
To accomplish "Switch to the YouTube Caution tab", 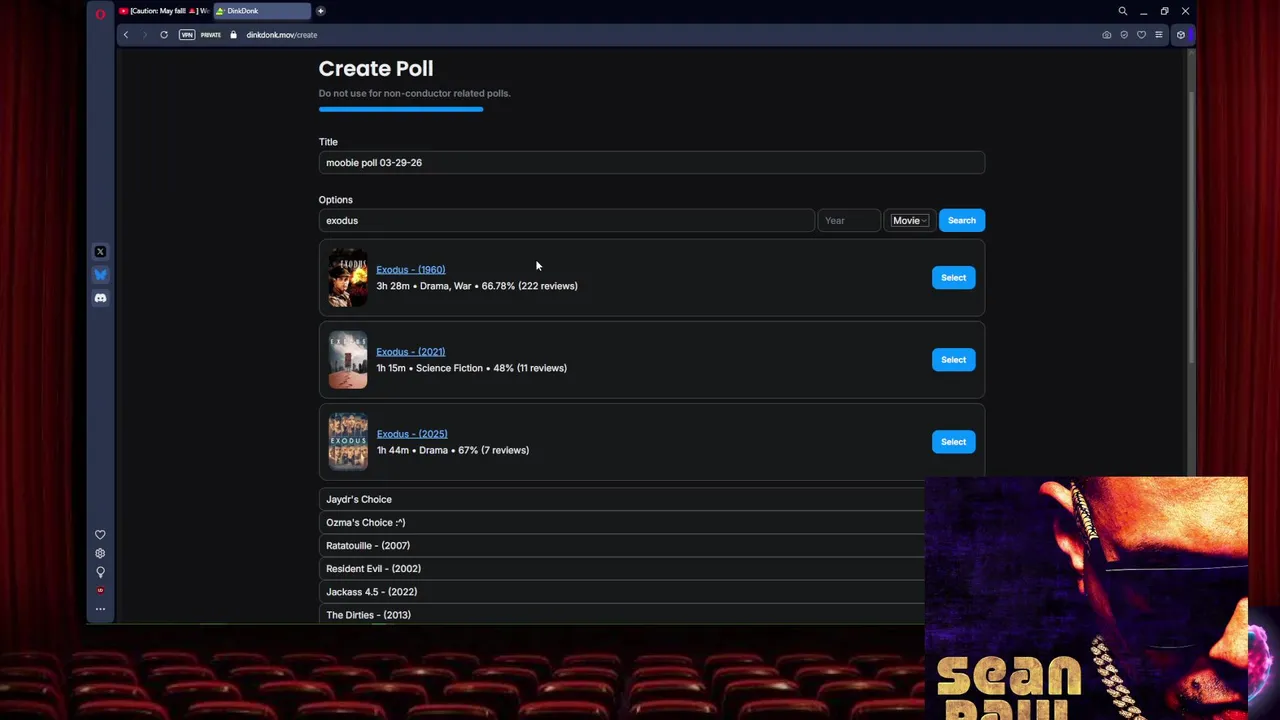I will click(x=164, y=11).
